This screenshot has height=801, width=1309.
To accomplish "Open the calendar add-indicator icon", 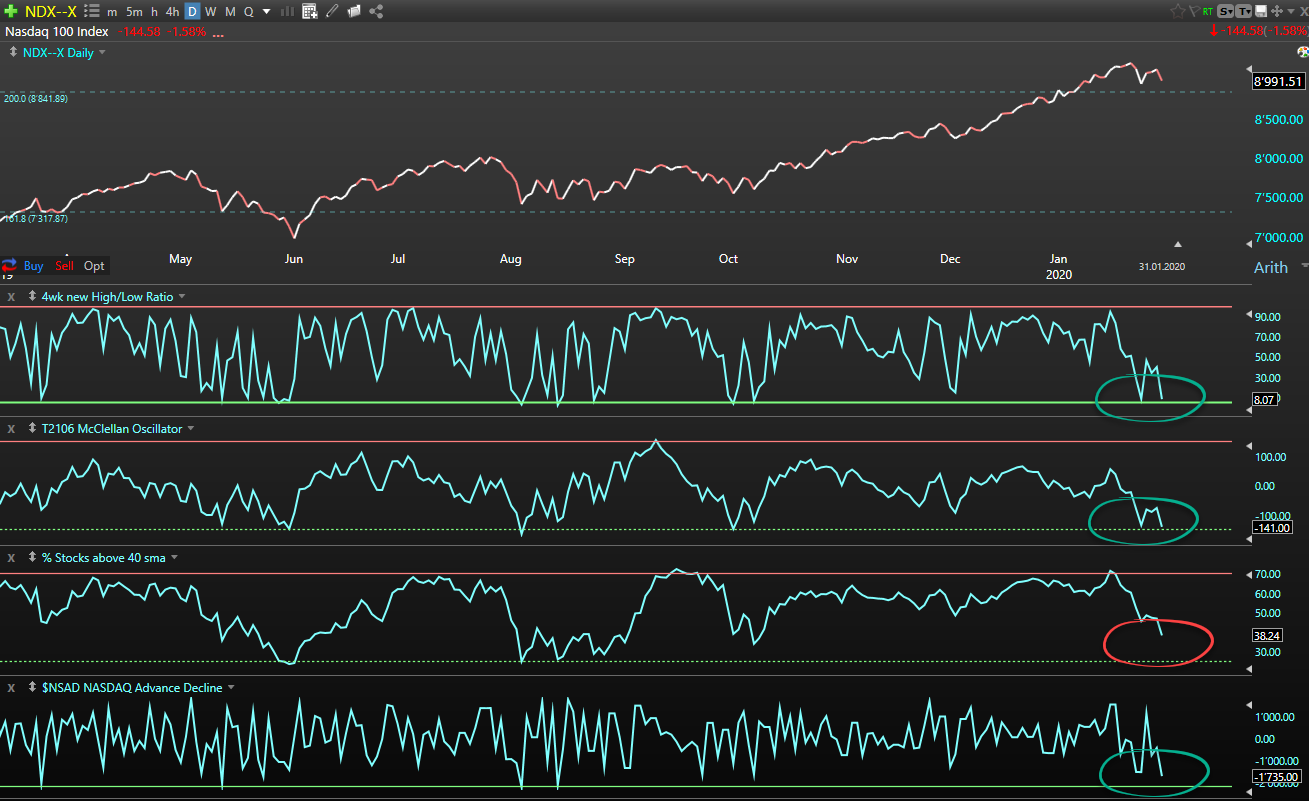I will coord(310,11).
